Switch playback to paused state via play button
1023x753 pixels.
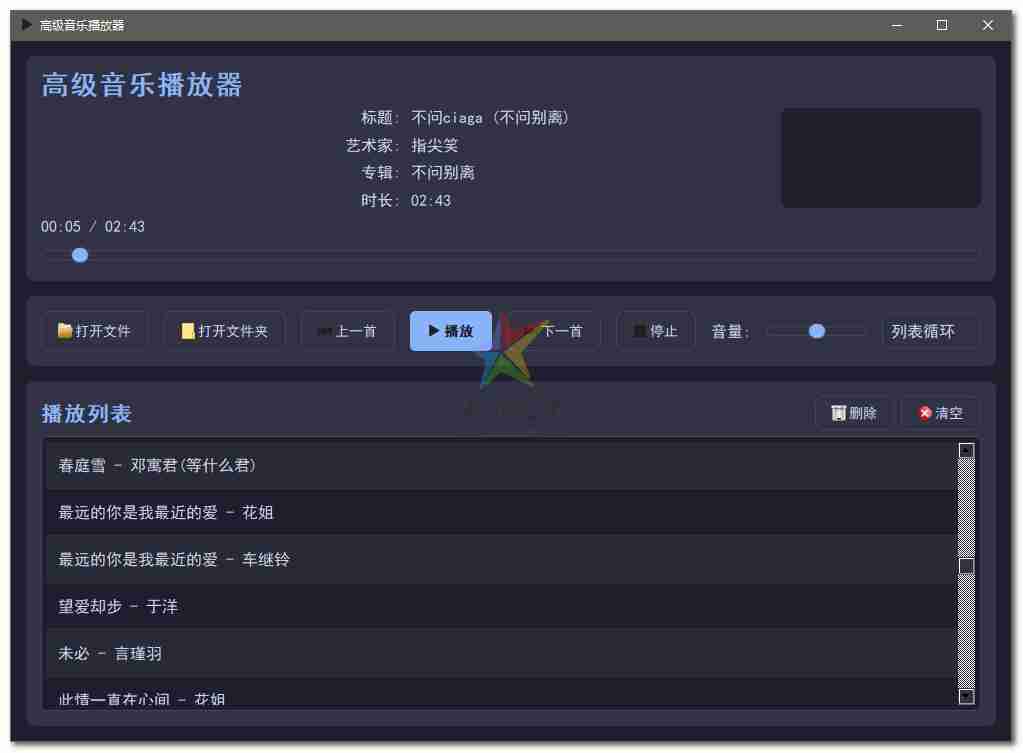click(x=450, y=331)
